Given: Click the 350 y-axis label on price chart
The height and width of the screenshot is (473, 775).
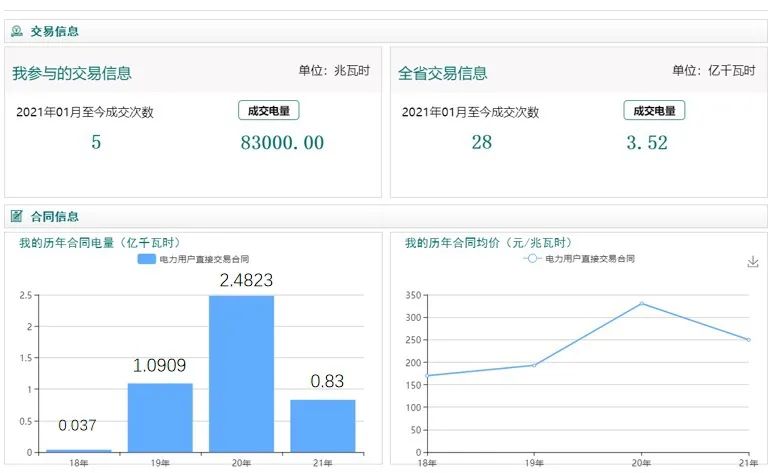Looking at the screenshot, I should point(413,295).
